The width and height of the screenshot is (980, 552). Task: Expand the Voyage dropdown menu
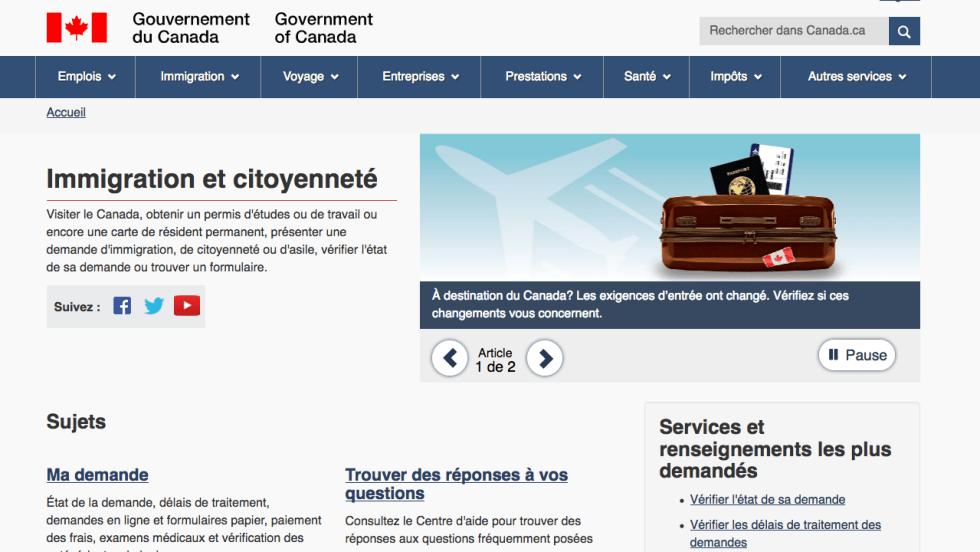pos(310,77)
